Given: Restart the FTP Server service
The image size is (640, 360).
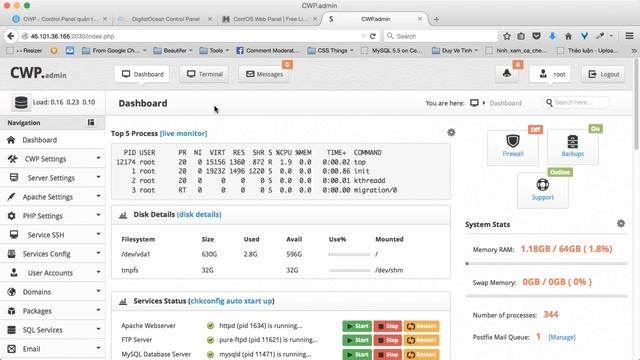Looking at the screenshot, I should tap(422, 340).
